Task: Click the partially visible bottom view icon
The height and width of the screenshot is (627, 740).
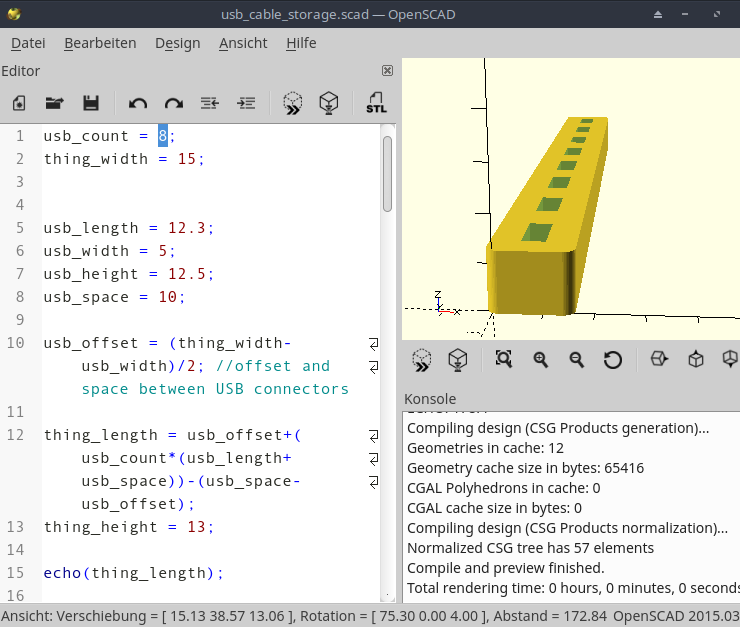Action: click(731, 359)
